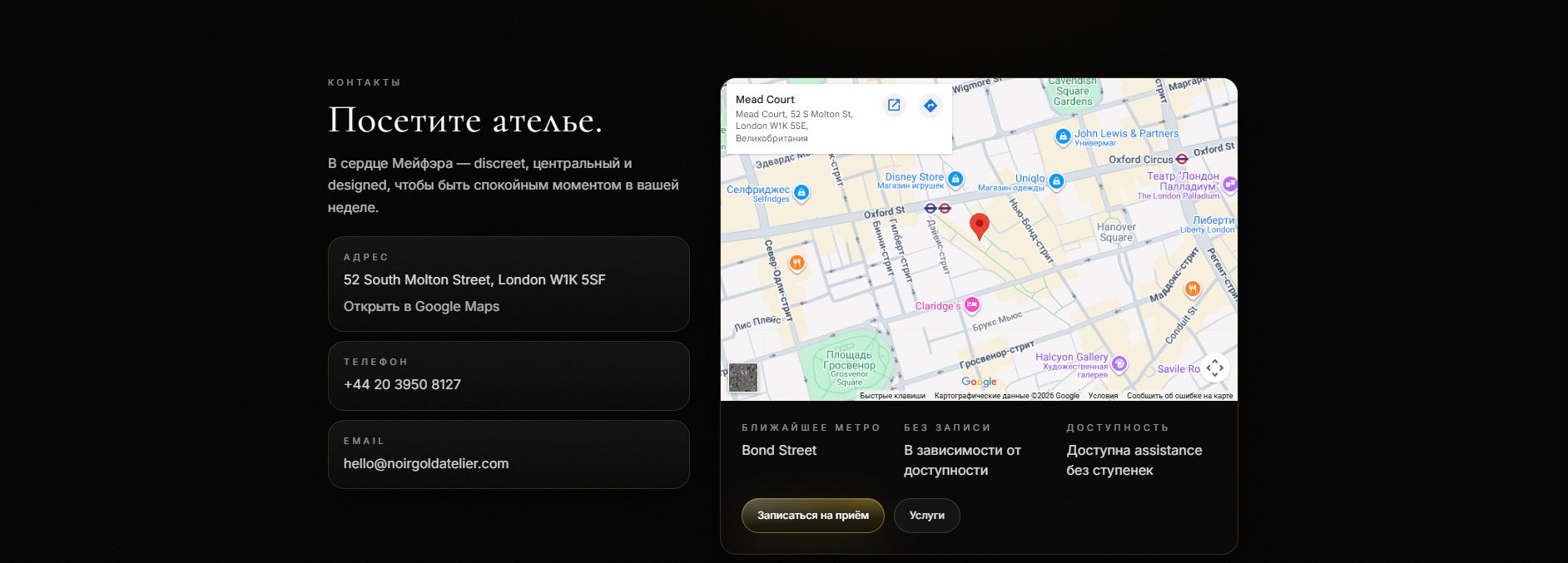Click the email hello@noirgoldatelier.com
The height and width of the screenshot is (563, 1568).
[x=426, y=463]
